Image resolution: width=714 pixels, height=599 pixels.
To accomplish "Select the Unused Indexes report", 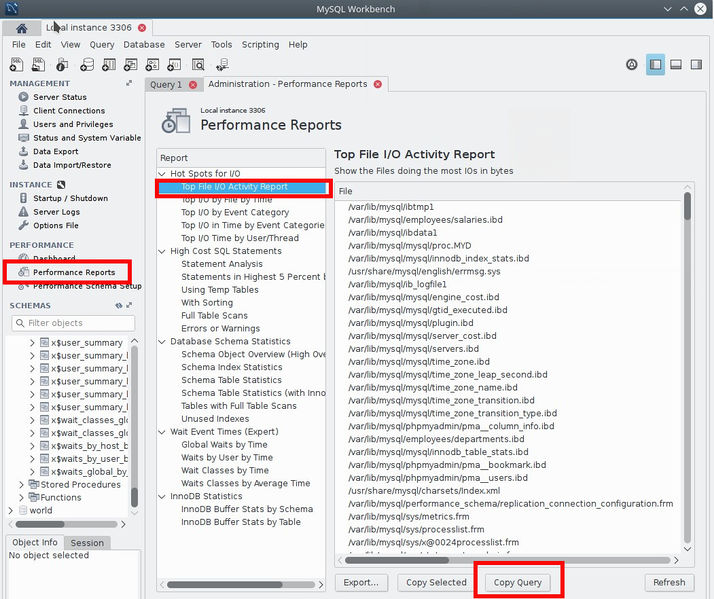I will coord(215,419).
